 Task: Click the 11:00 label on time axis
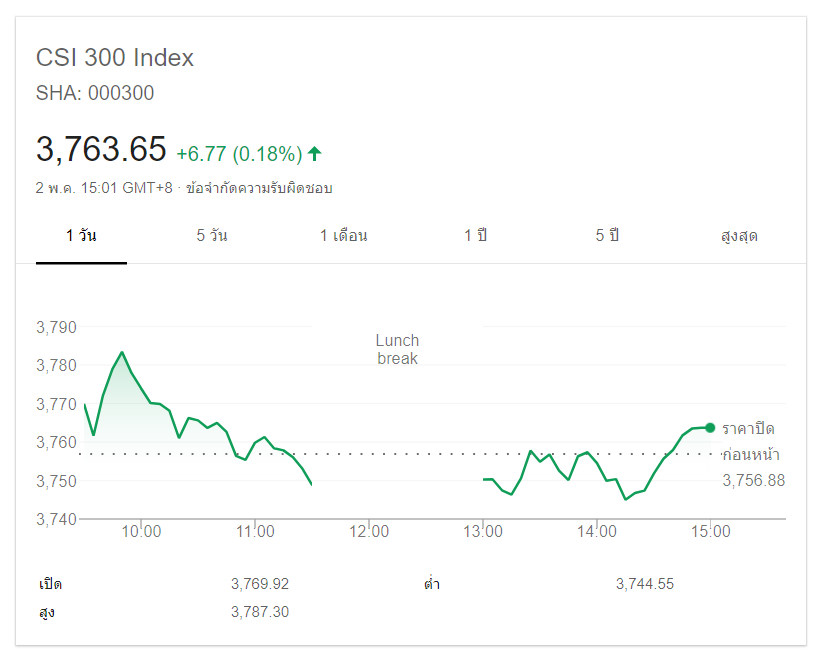(255, 532)
